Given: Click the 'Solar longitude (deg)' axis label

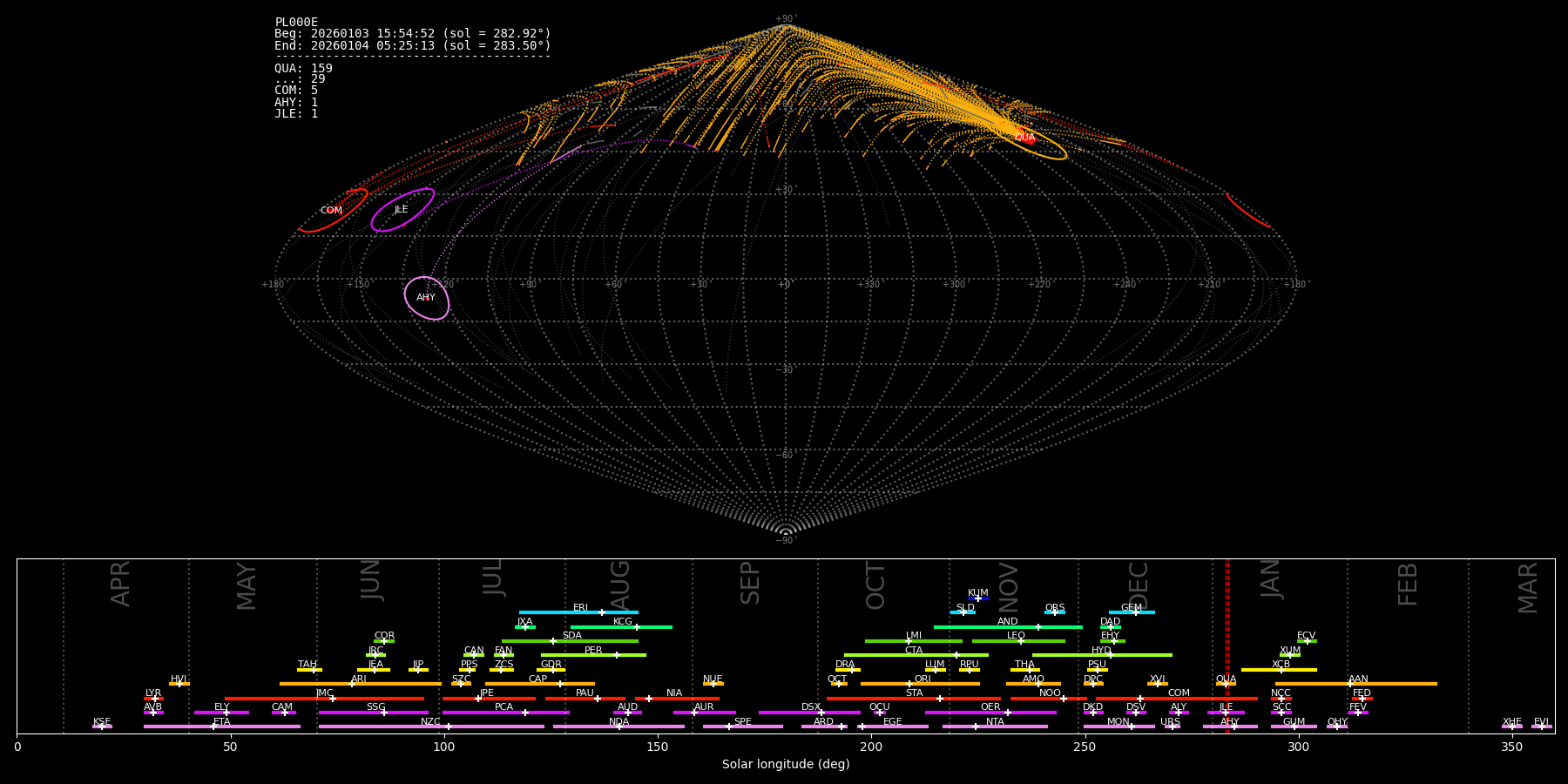Looking at the screenshot, I should 786,764.
